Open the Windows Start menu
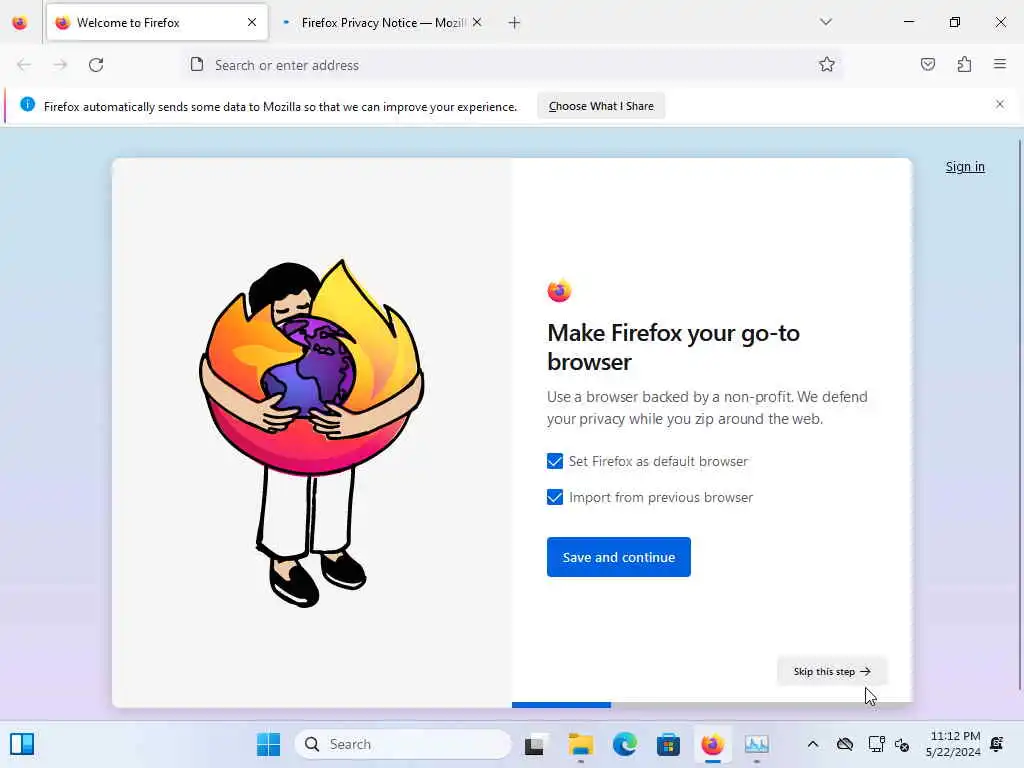The width and height of the screenshot is (1024, 768). [268, 744]
